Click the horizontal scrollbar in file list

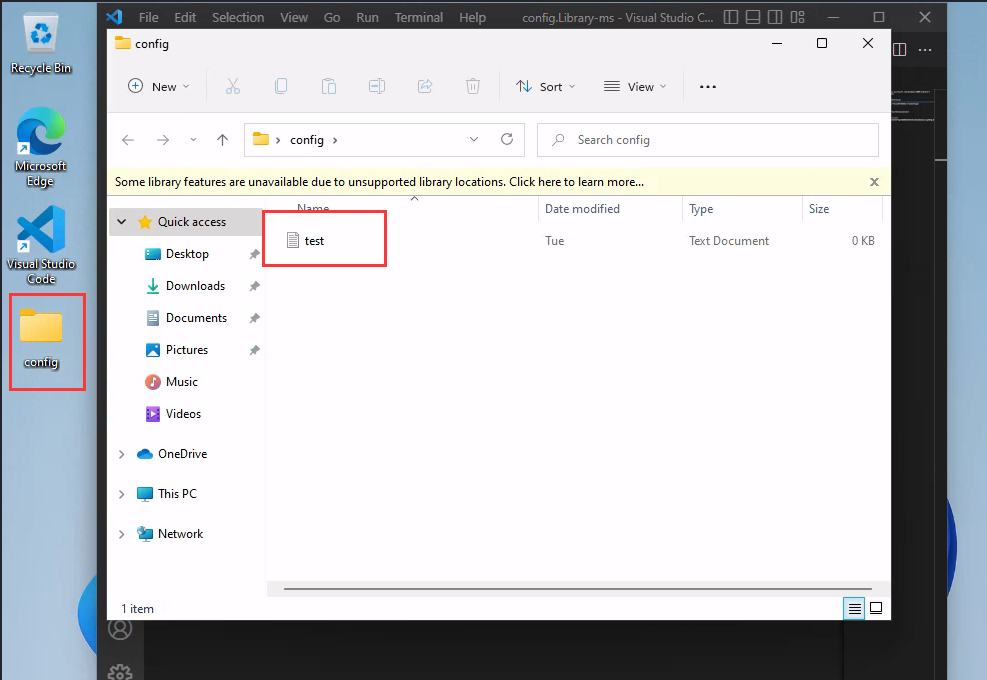577,589
